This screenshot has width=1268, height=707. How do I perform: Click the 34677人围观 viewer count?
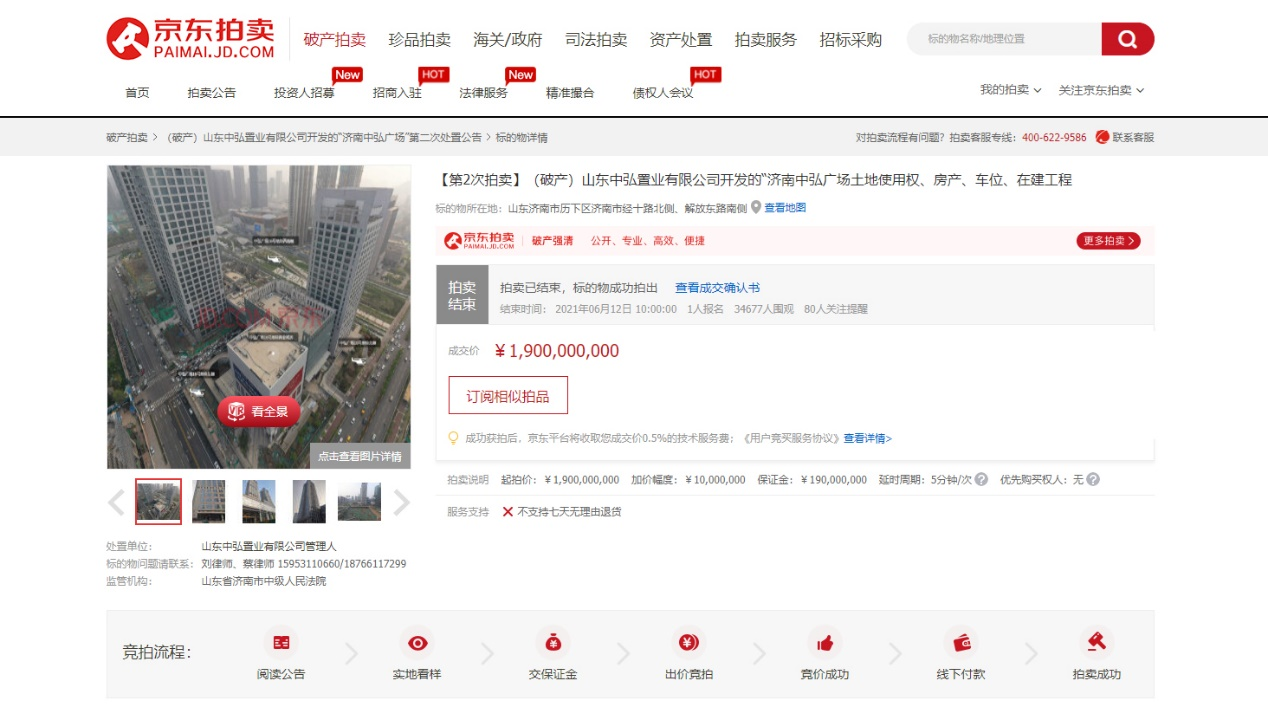click(x=764, y=309)
